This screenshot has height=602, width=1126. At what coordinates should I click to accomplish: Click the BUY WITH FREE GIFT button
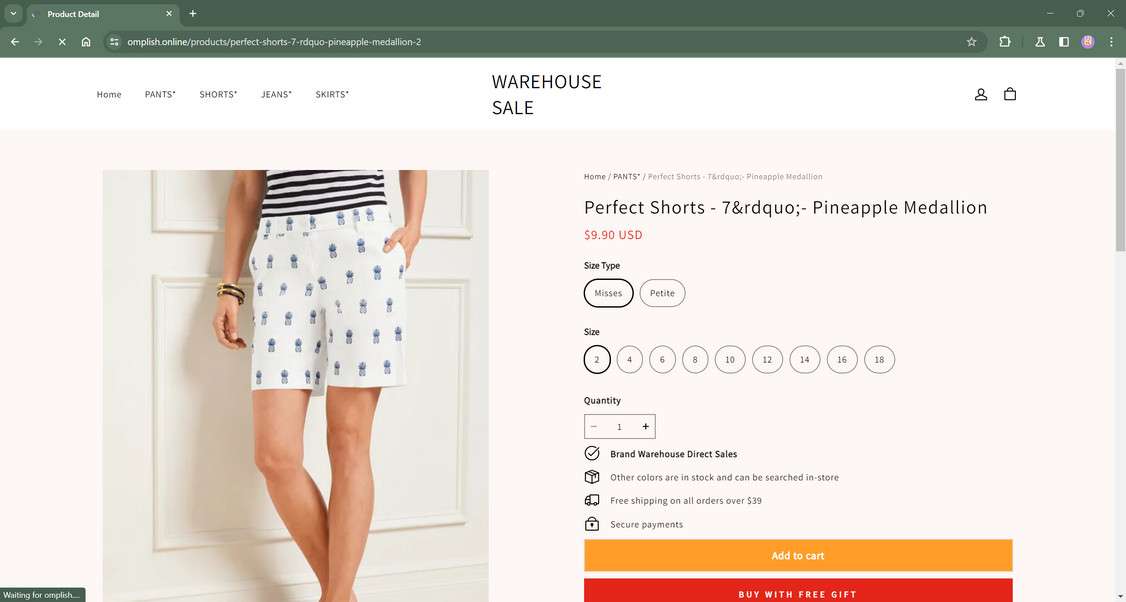pos(798,592)
